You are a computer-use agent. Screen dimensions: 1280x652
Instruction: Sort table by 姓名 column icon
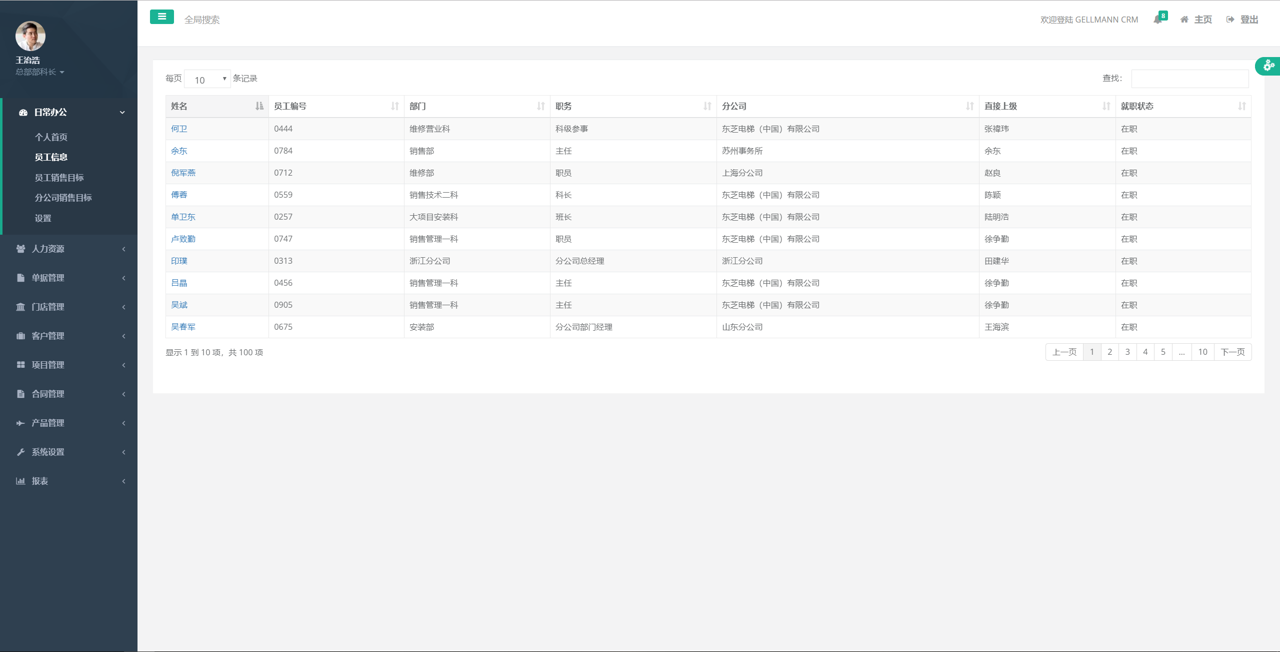259,106
